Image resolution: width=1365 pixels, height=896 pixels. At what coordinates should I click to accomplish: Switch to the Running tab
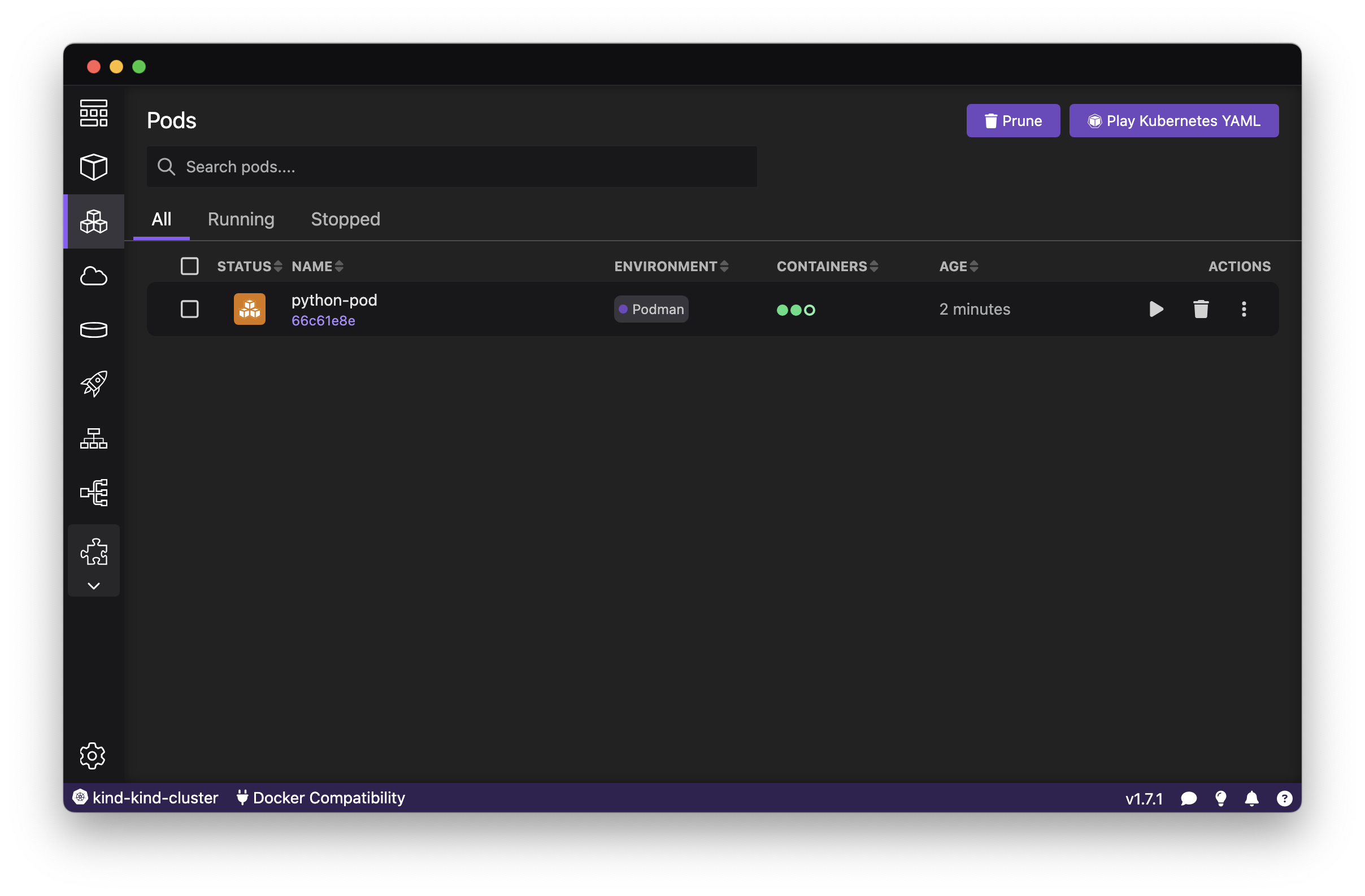[x=241, y=219]
